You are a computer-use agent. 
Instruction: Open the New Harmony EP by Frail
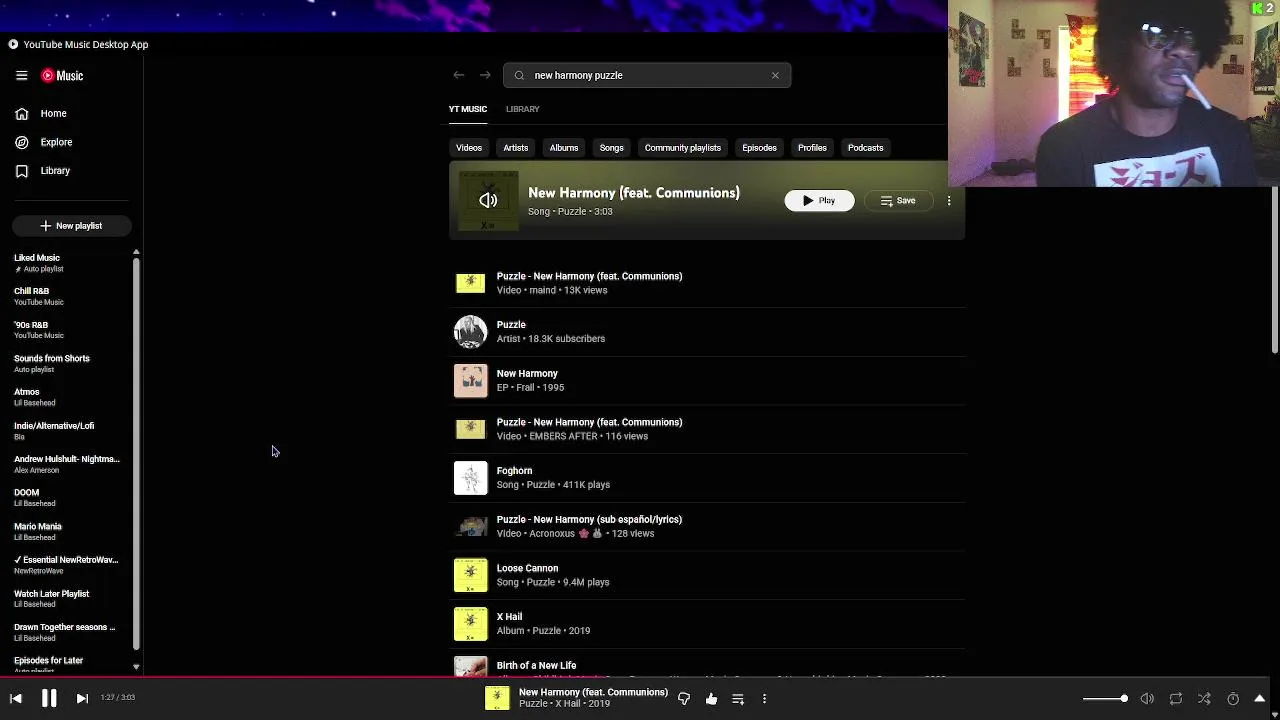point(708,380)
